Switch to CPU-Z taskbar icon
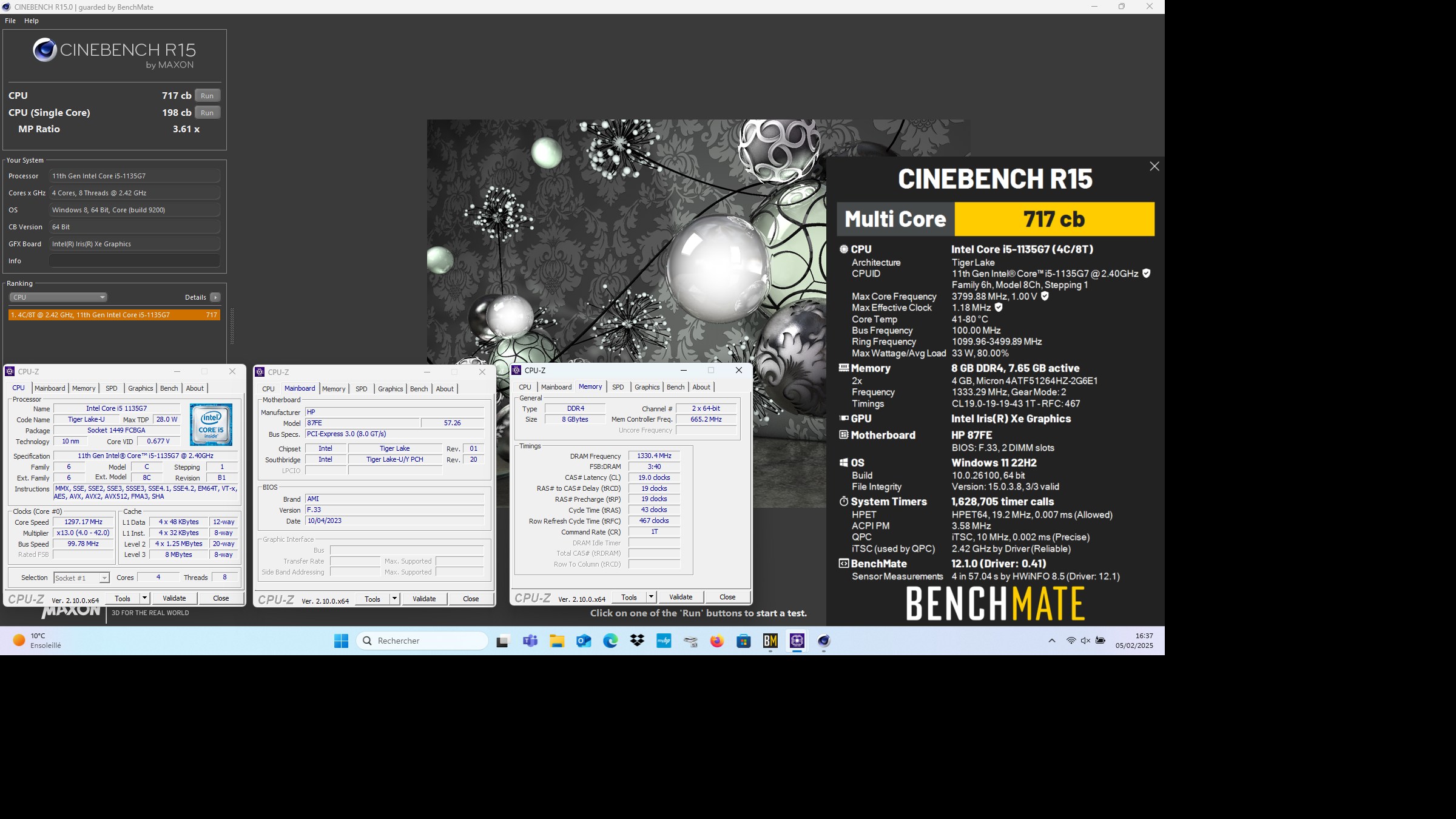The height and width of the screenshot is (819, 1456). pos(797,641)
